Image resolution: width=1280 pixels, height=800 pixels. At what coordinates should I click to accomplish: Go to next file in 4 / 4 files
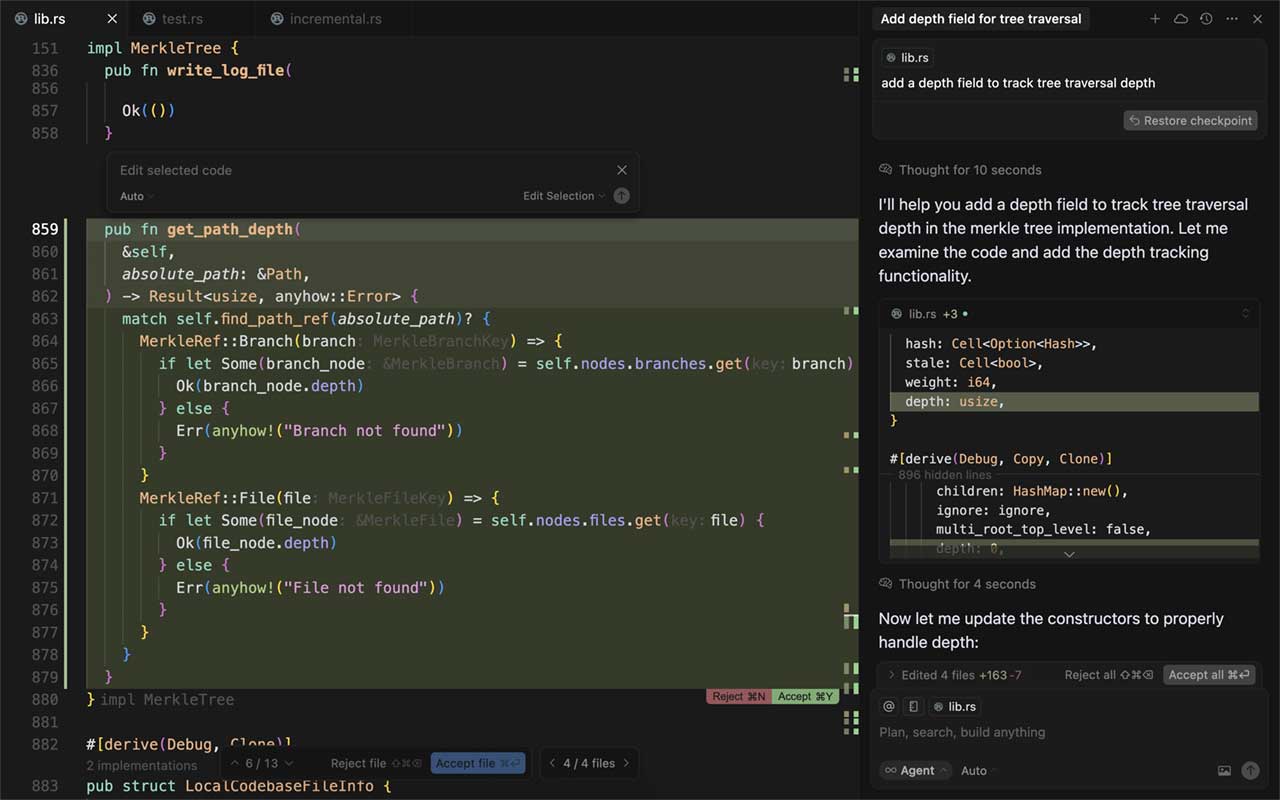click(627, 763)
